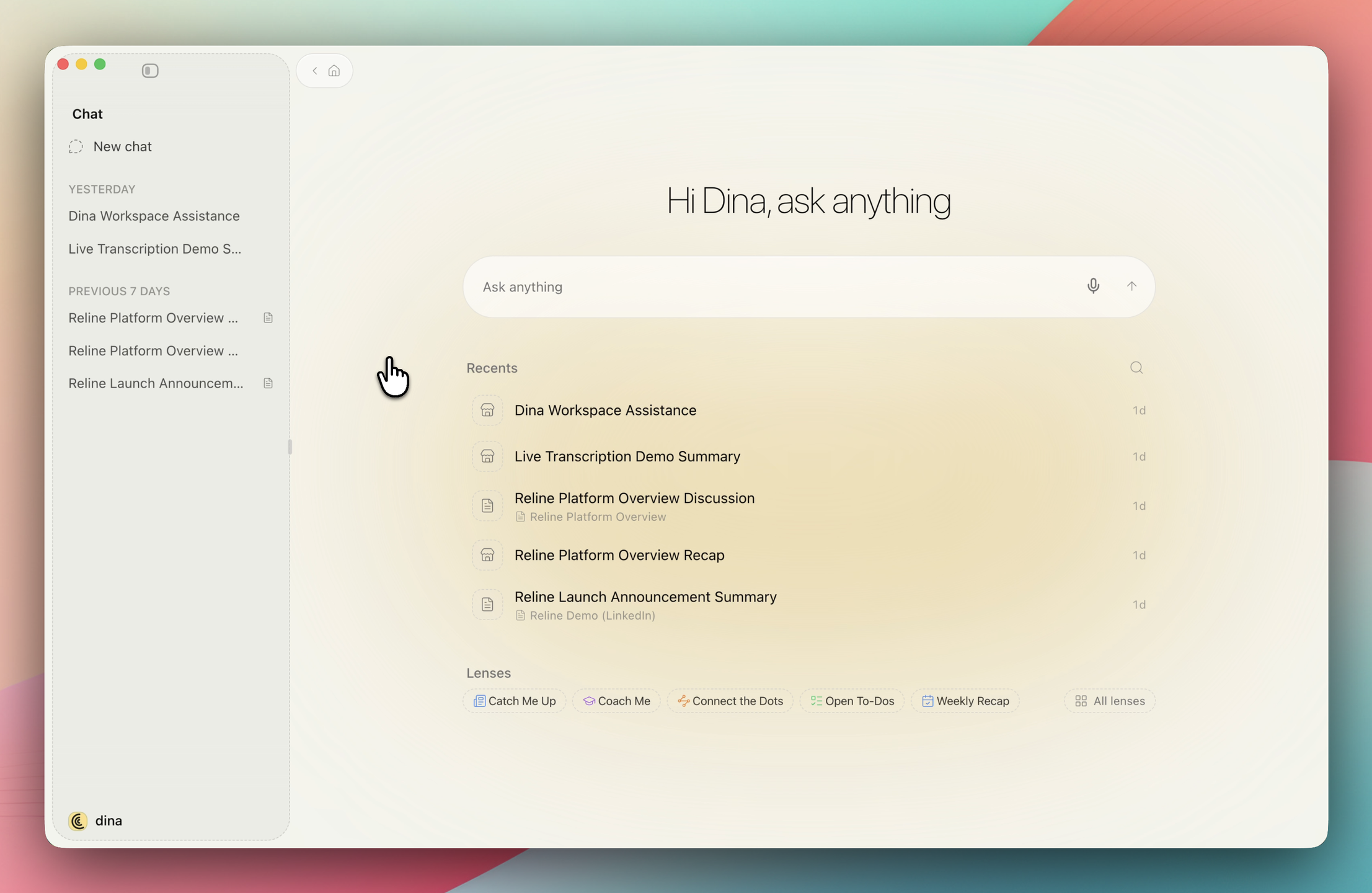Viewport: 1372px width, 893px height.
Task: Open recent Live Transcription Demo Summary
Action: pos(808,456)
